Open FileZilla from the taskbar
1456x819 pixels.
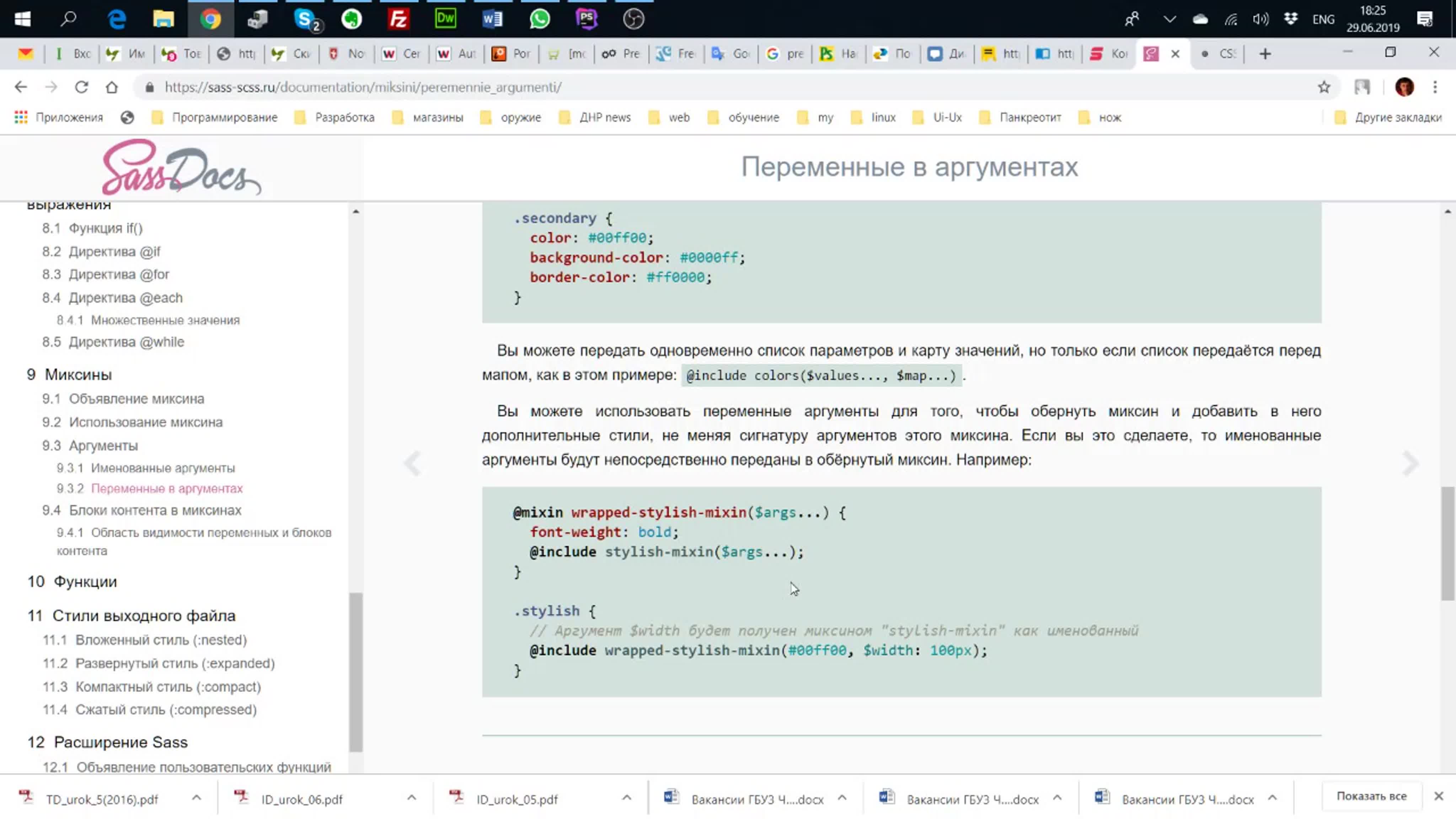(398, 19)
